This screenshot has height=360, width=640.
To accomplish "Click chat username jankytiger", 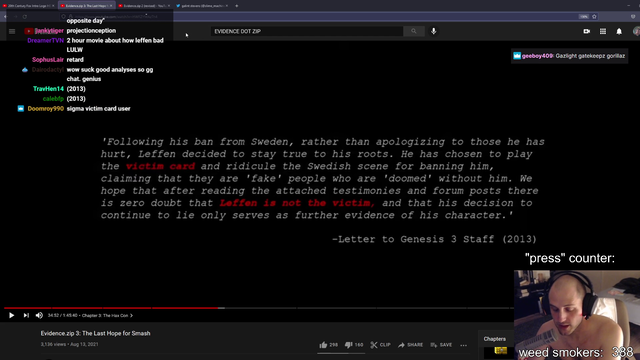I will (49, 31).
